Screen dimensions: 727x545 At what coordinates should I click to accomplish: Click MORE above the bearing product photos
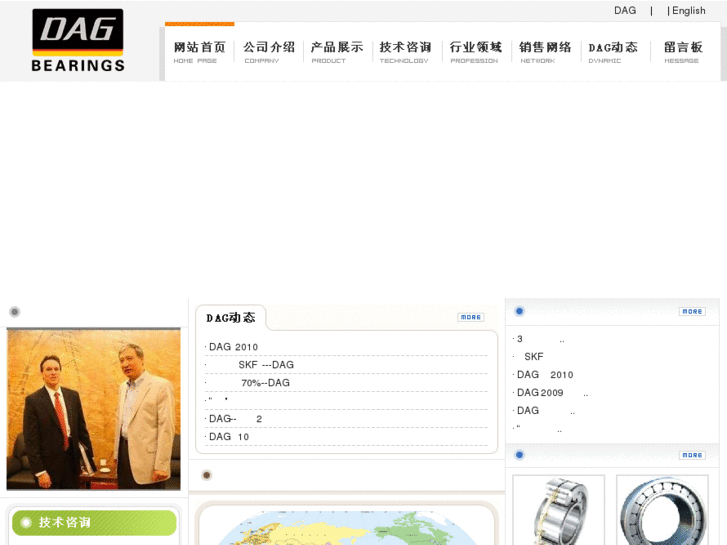point(692,455)
